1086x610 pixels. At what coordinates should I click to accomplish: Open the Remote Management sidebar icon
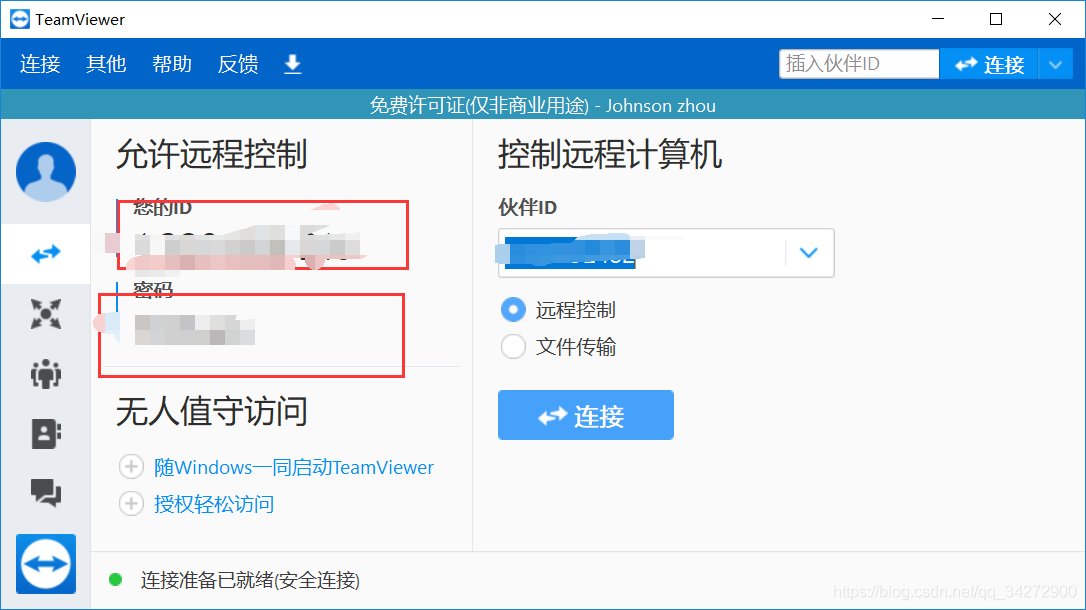point(46,314)
